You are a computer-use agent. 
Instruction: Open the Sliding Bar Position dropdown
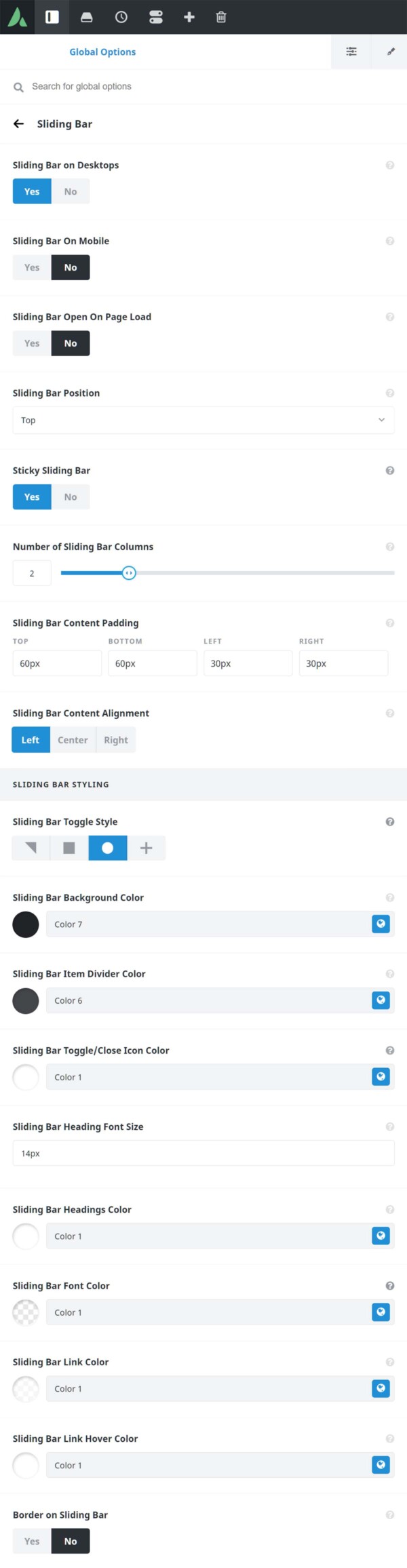(203, 420)
